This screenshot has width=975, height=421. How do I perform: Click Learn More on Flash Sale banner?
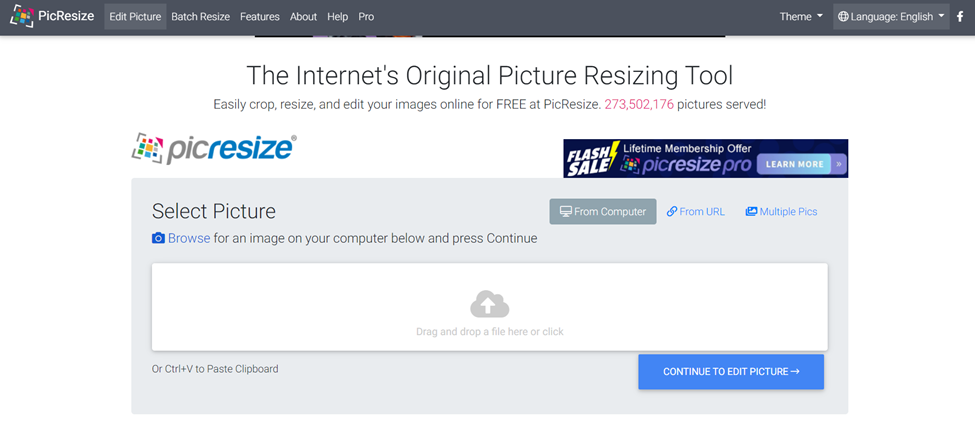coord(795,164)
